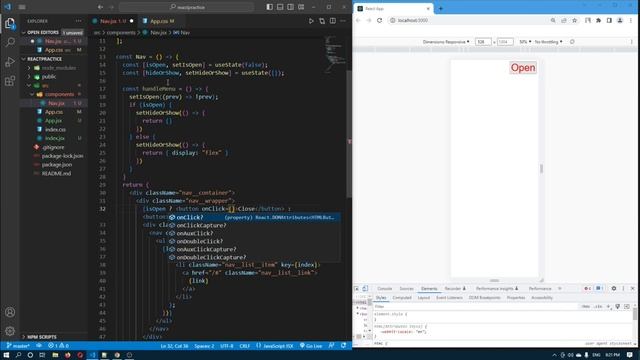
Task: Select onAuxClick? autocomplete suggestion
Action: click(254, 233)
